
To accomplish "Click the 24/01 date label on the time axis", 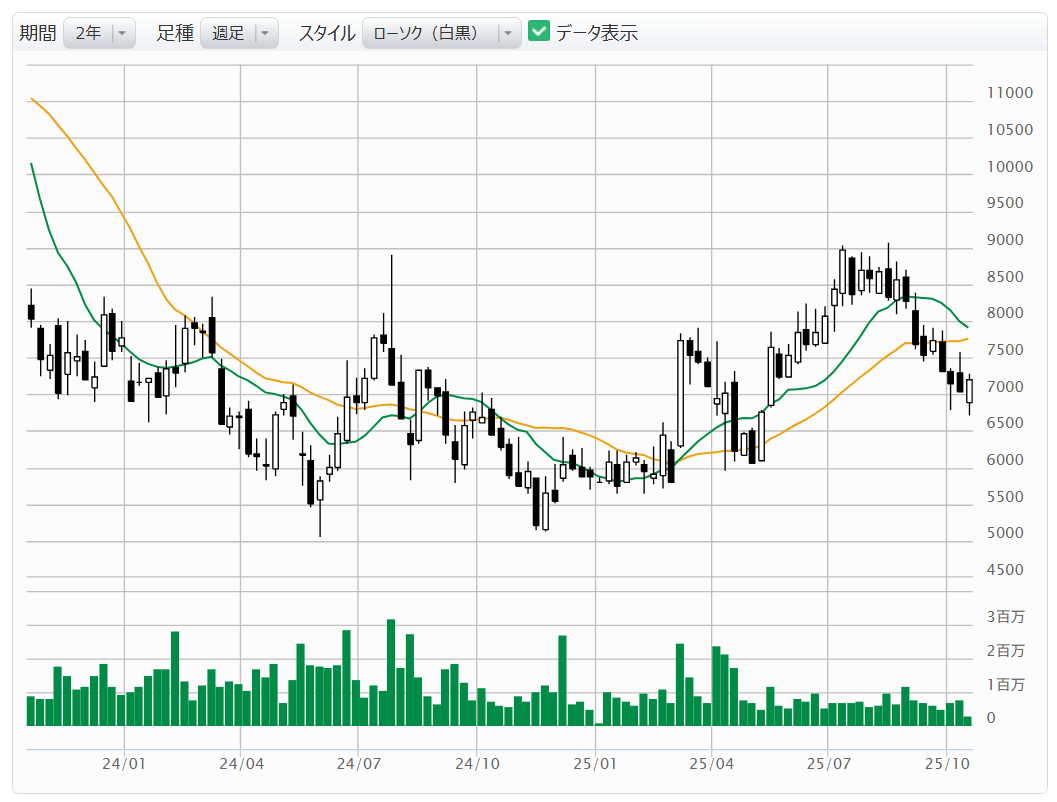I will coord(124,765).
